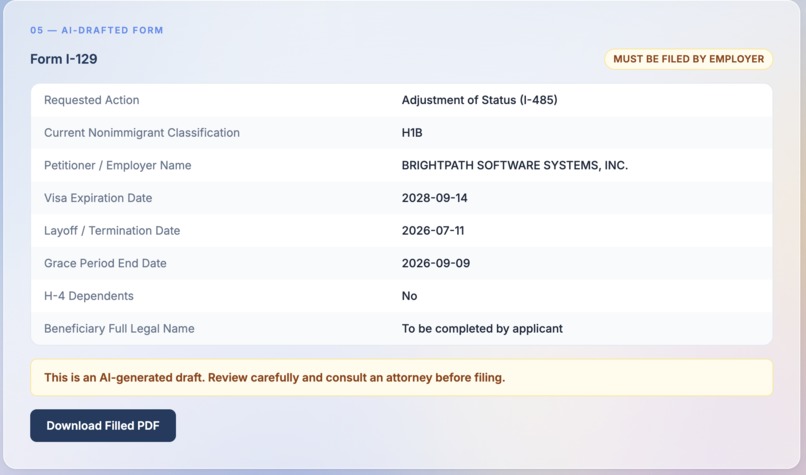
Task: Click the AI-generated draft warning notice
Action: click(401, 378)
